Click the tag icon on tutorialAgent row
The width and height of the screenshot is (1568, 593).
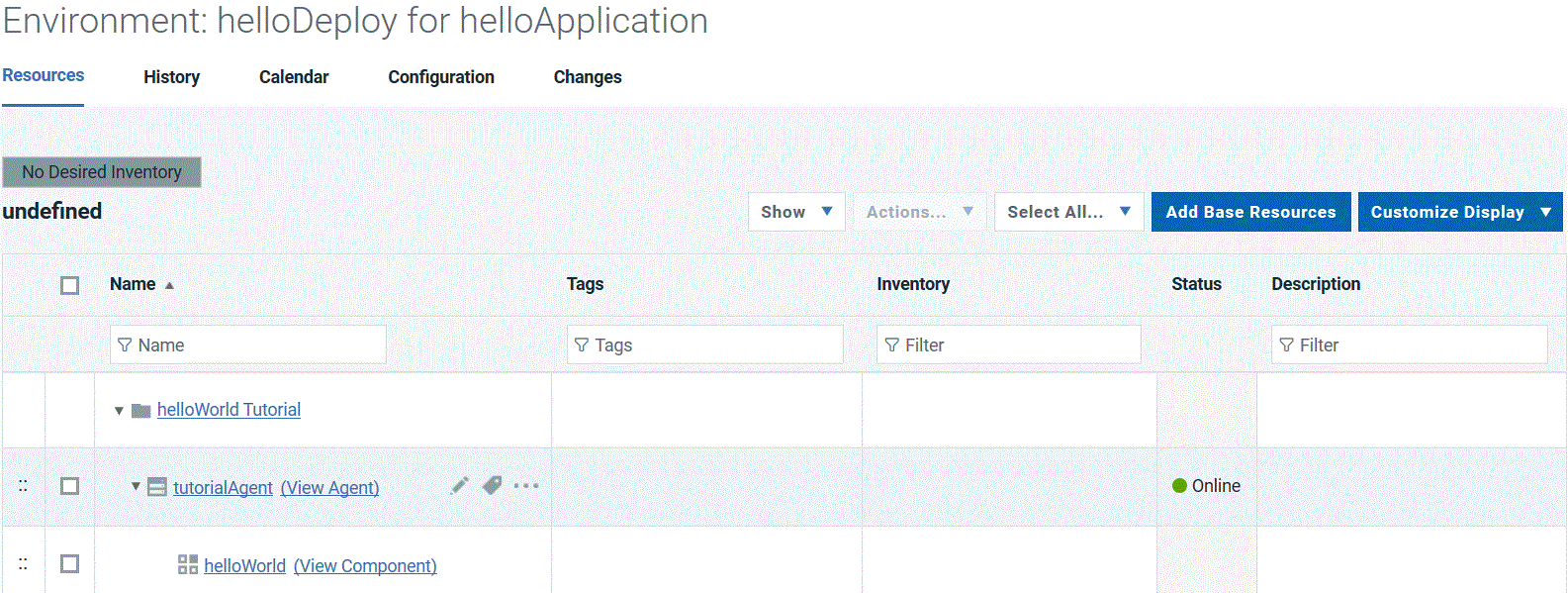click(492, 485)
